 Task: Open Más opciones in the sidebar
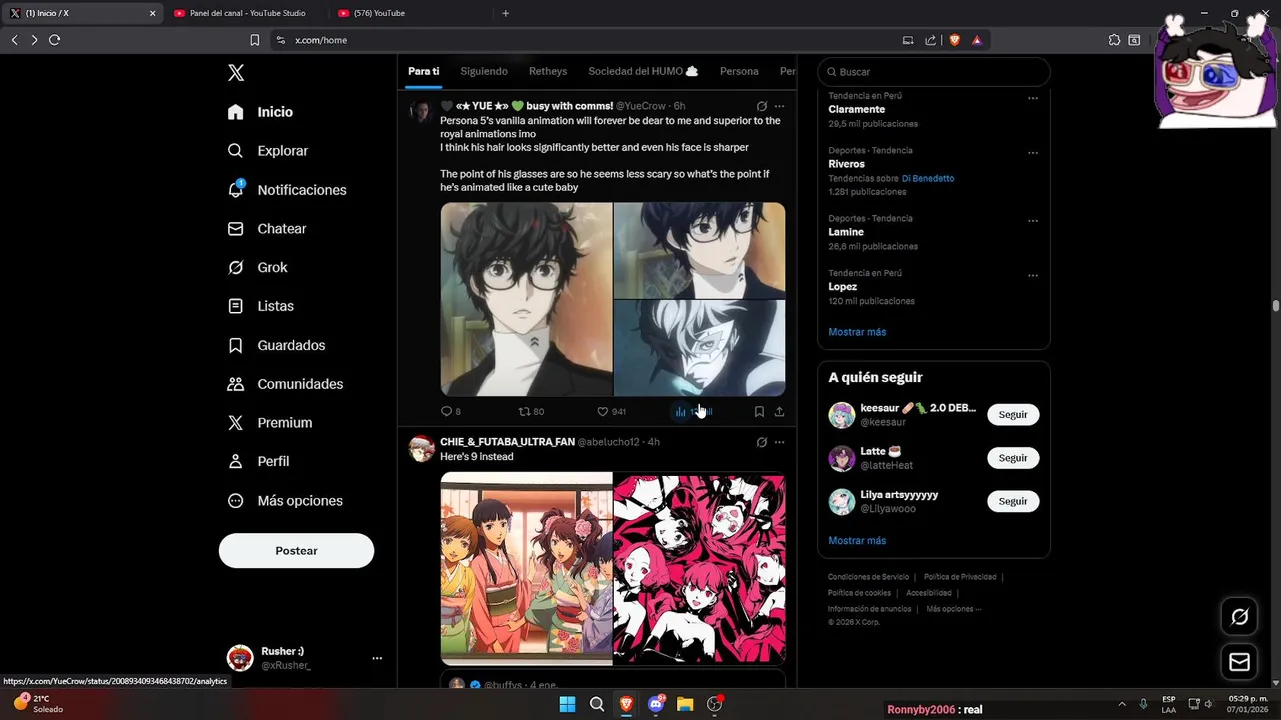tap(285, 501)
